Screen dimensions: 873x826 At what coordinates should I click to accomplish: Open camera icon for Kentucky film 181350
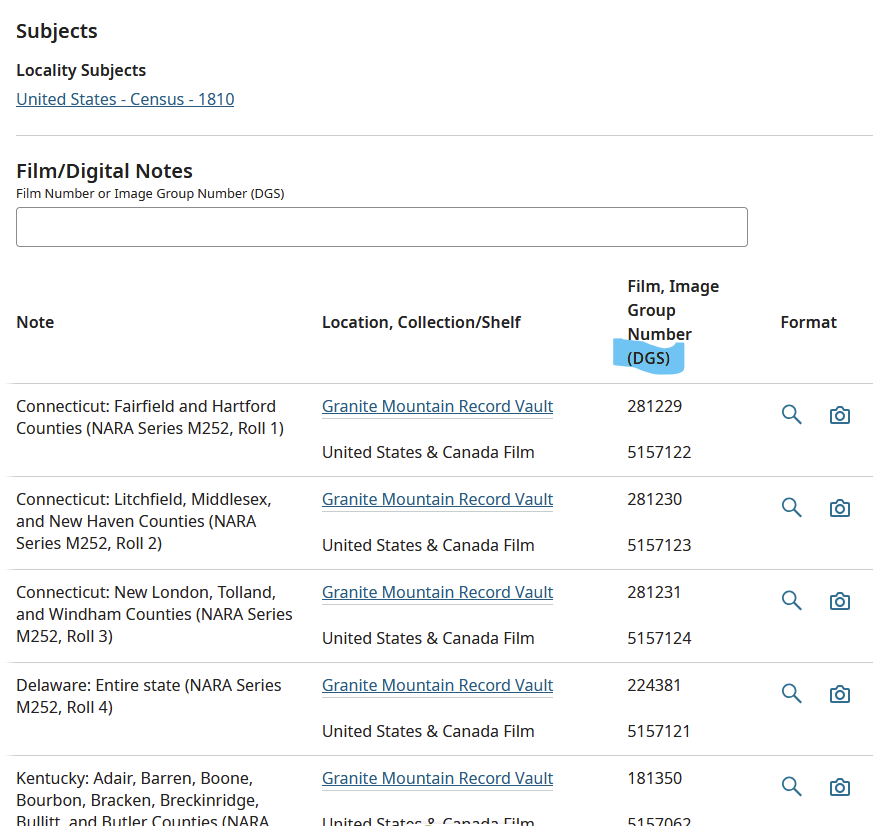coord(840,787)
